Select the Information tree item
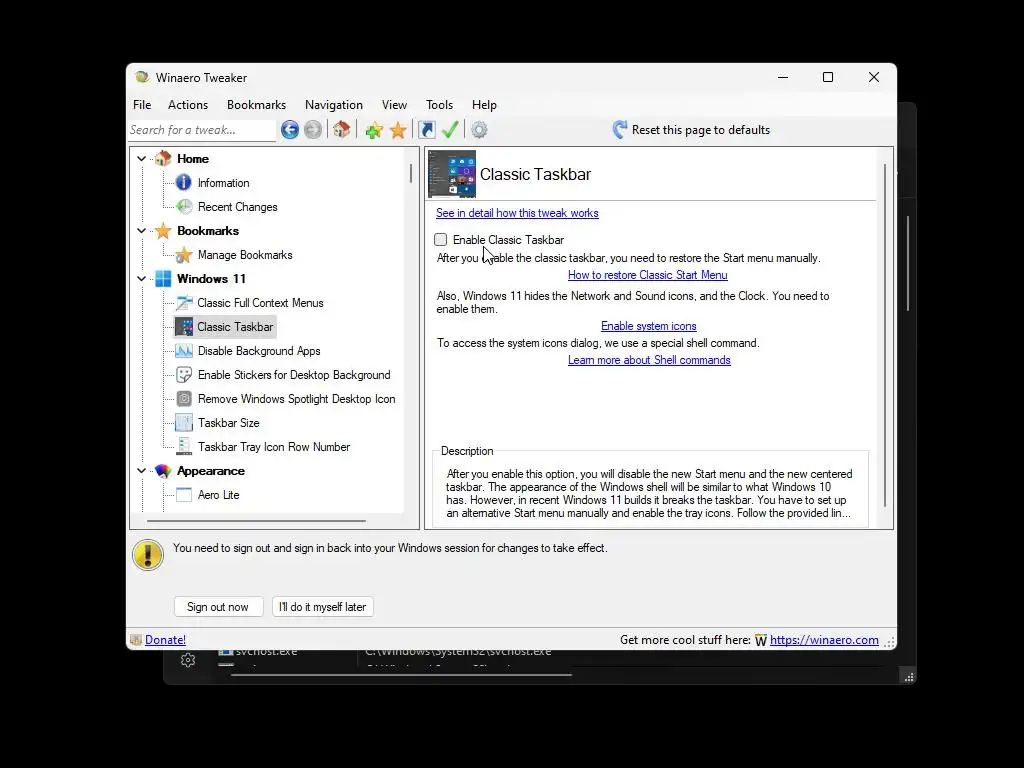Viewport: 1024px width, 768px height. pos(223,183)
